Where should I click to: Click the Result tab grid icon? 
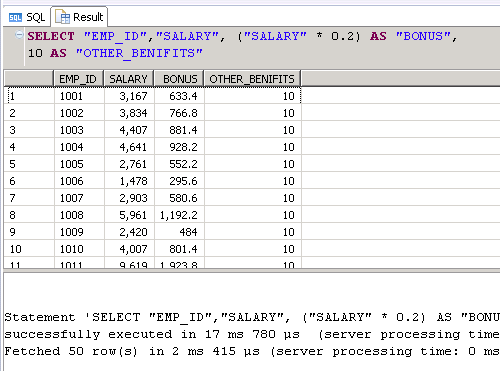(x=62, y=17)
